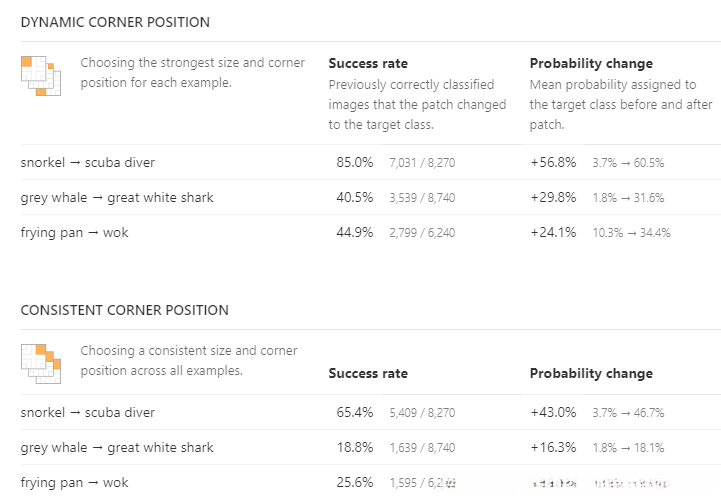Select snorkel → scuba diver row under consistent
721x503 pixels.
(x=88, y=412)
